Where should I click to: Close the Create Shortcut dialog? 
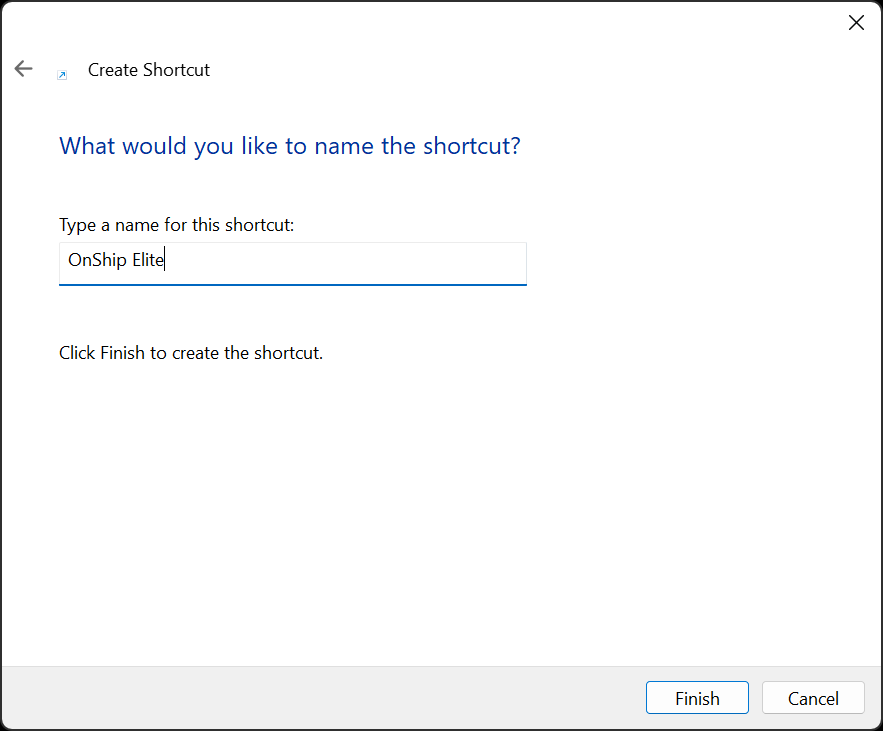(856, 23)
